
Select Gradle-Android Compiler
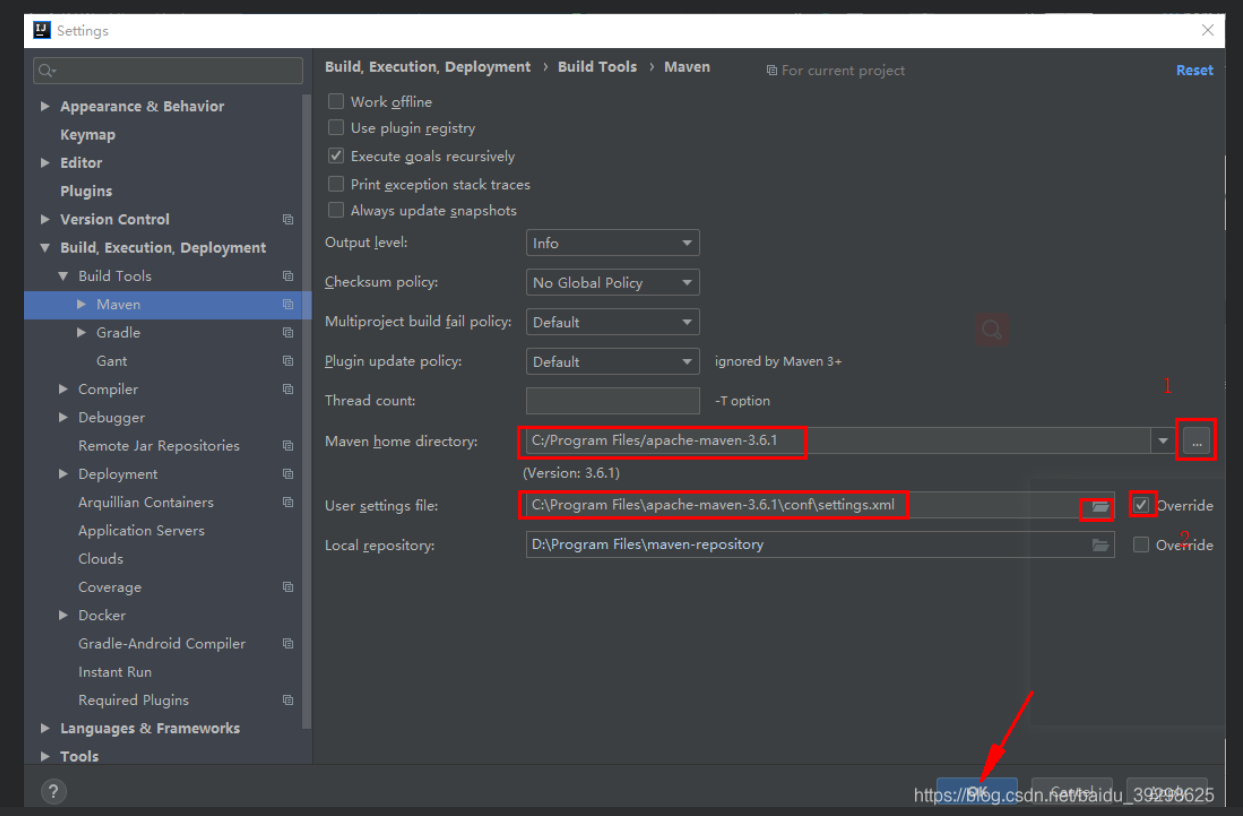click(x=162, y=644)
